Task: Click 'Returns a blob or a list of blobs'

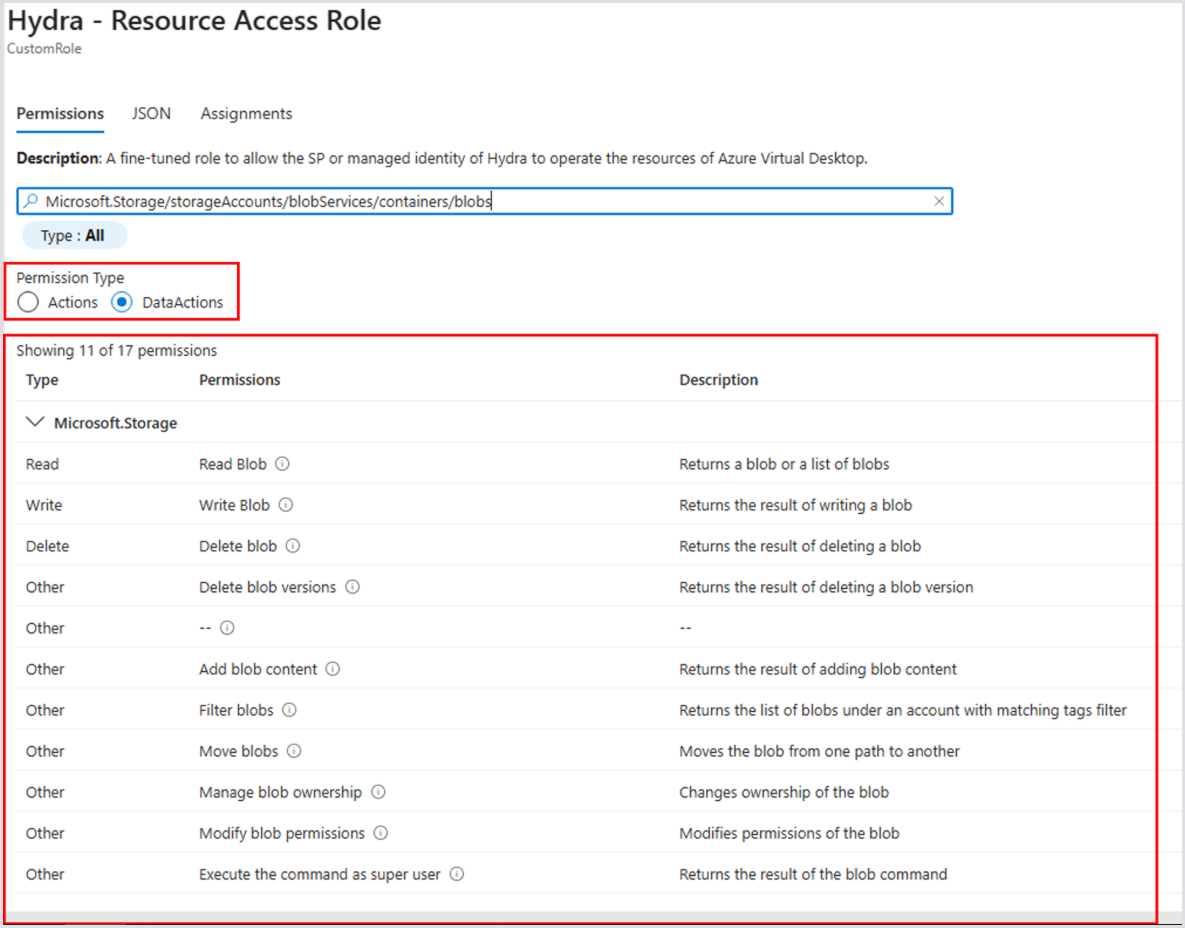Action: point(784,464)
